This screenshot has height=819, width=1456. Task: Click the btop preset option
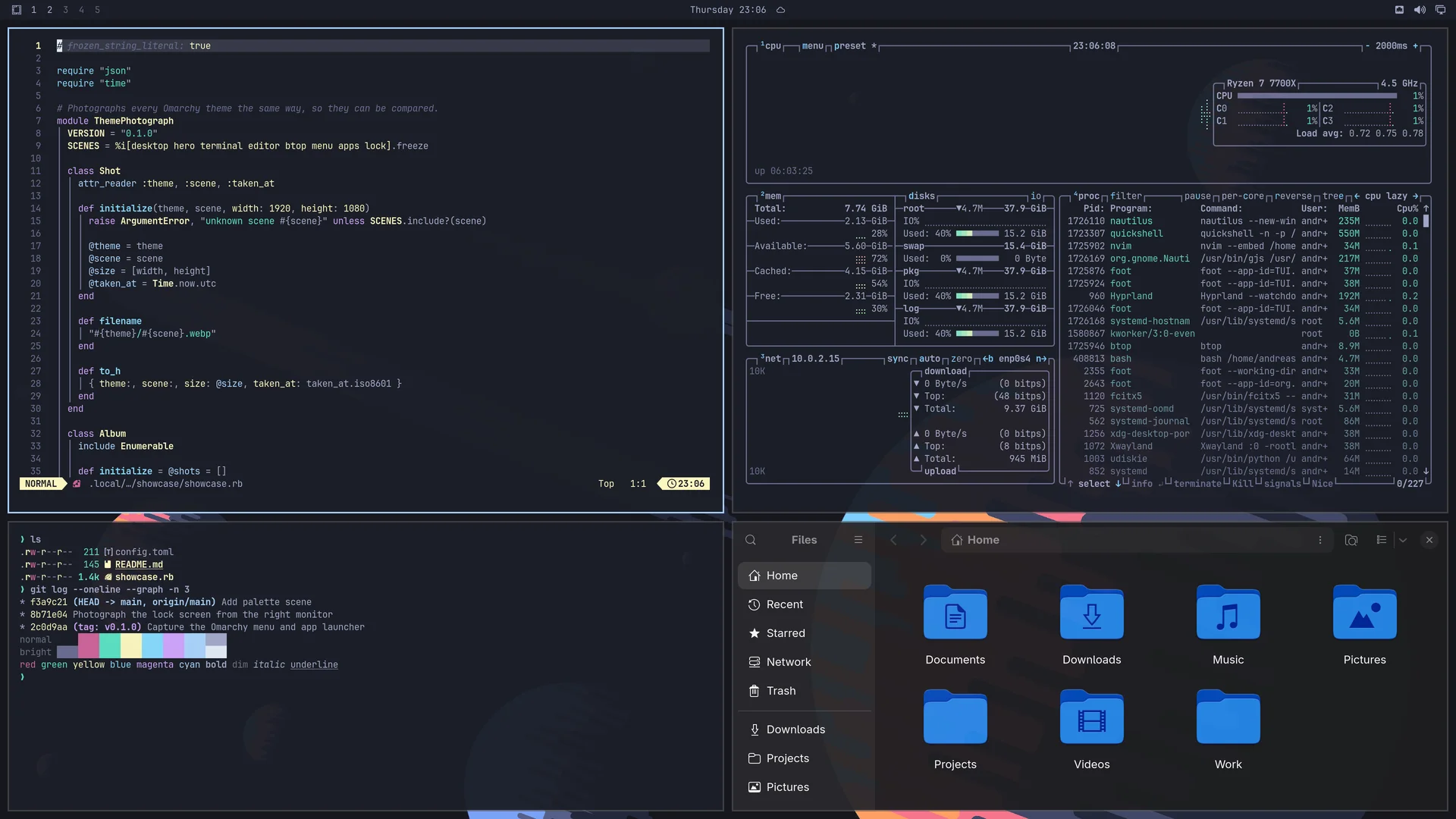[855, 45]
